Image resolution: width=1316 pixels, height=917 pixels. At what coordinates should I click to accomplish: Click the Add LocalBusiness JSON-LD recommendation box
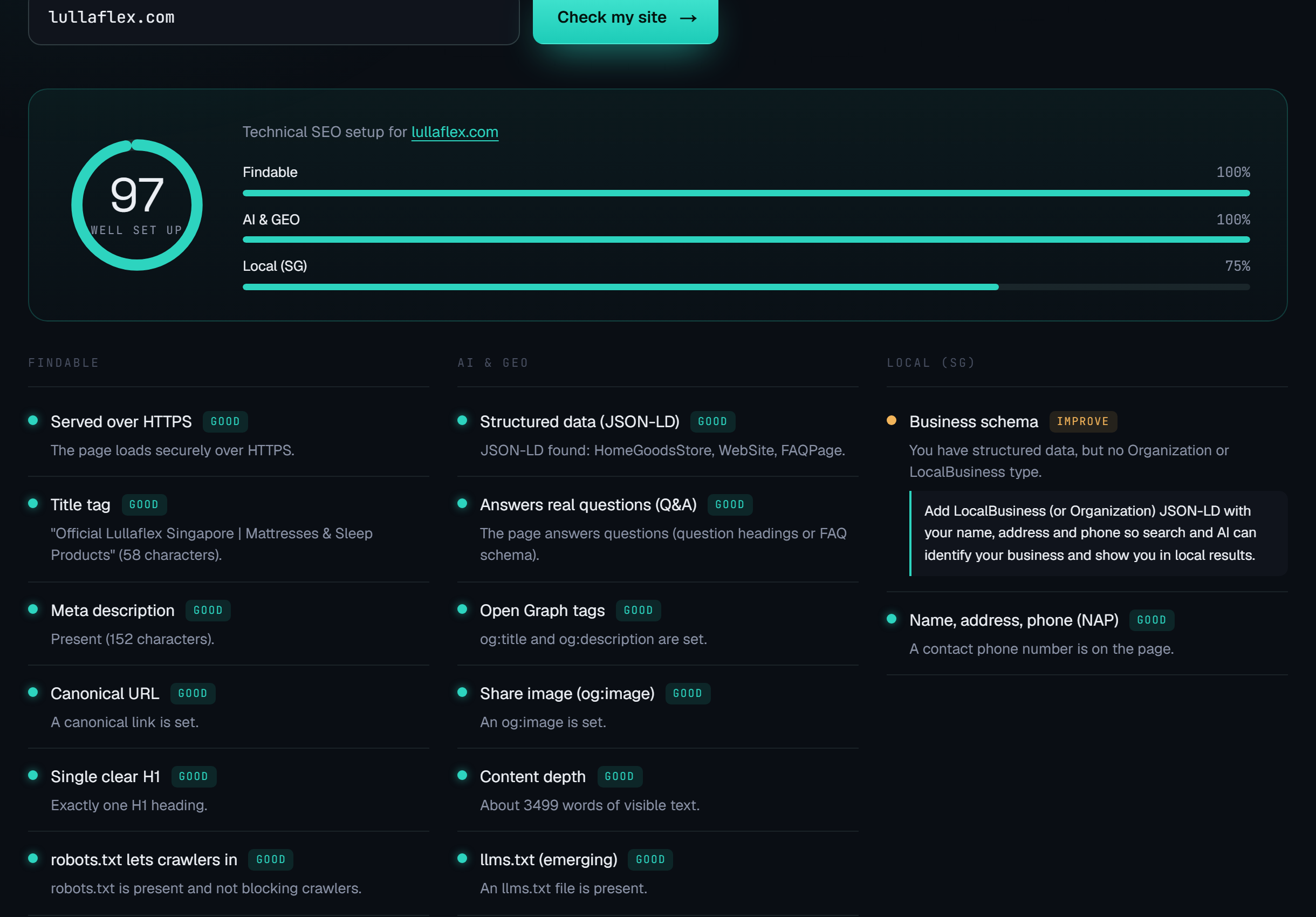click(1098, 533)
